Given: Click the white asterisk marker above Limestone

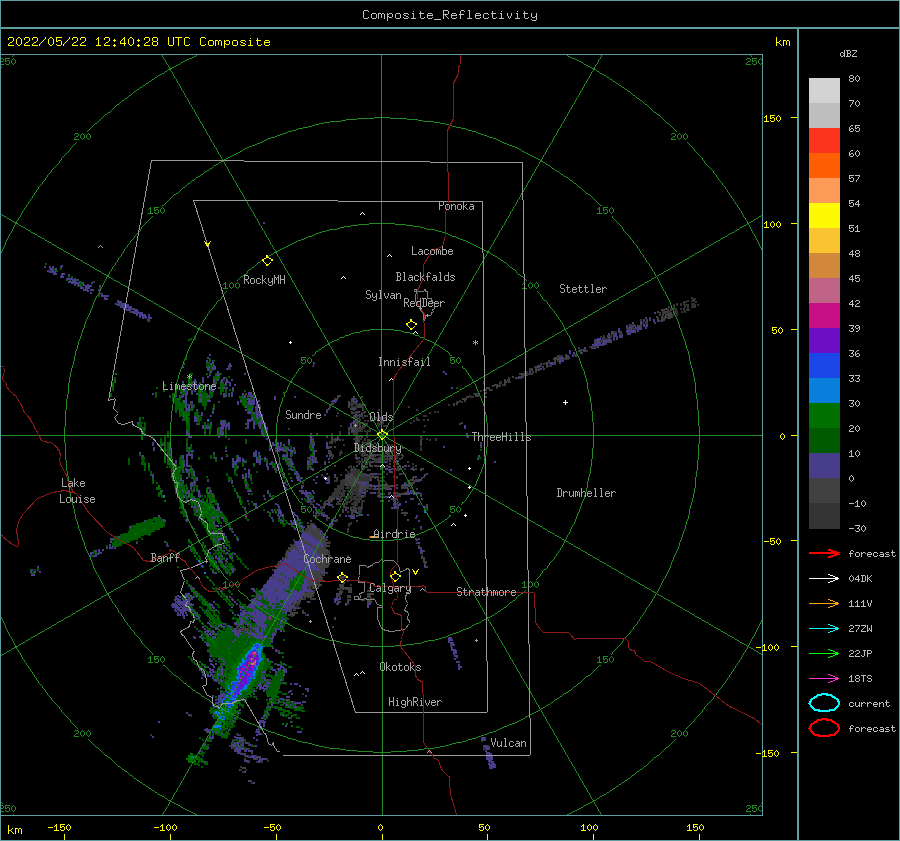Looking at the screenshot, I should tap(189, 377).
